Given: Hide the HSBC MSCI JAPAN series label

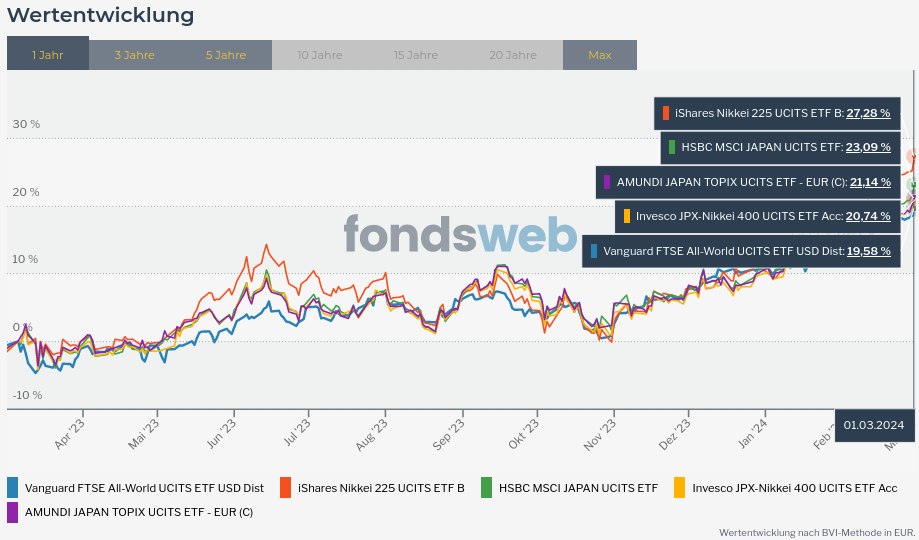Looking at the screenshot, I should tap(578, 488).
